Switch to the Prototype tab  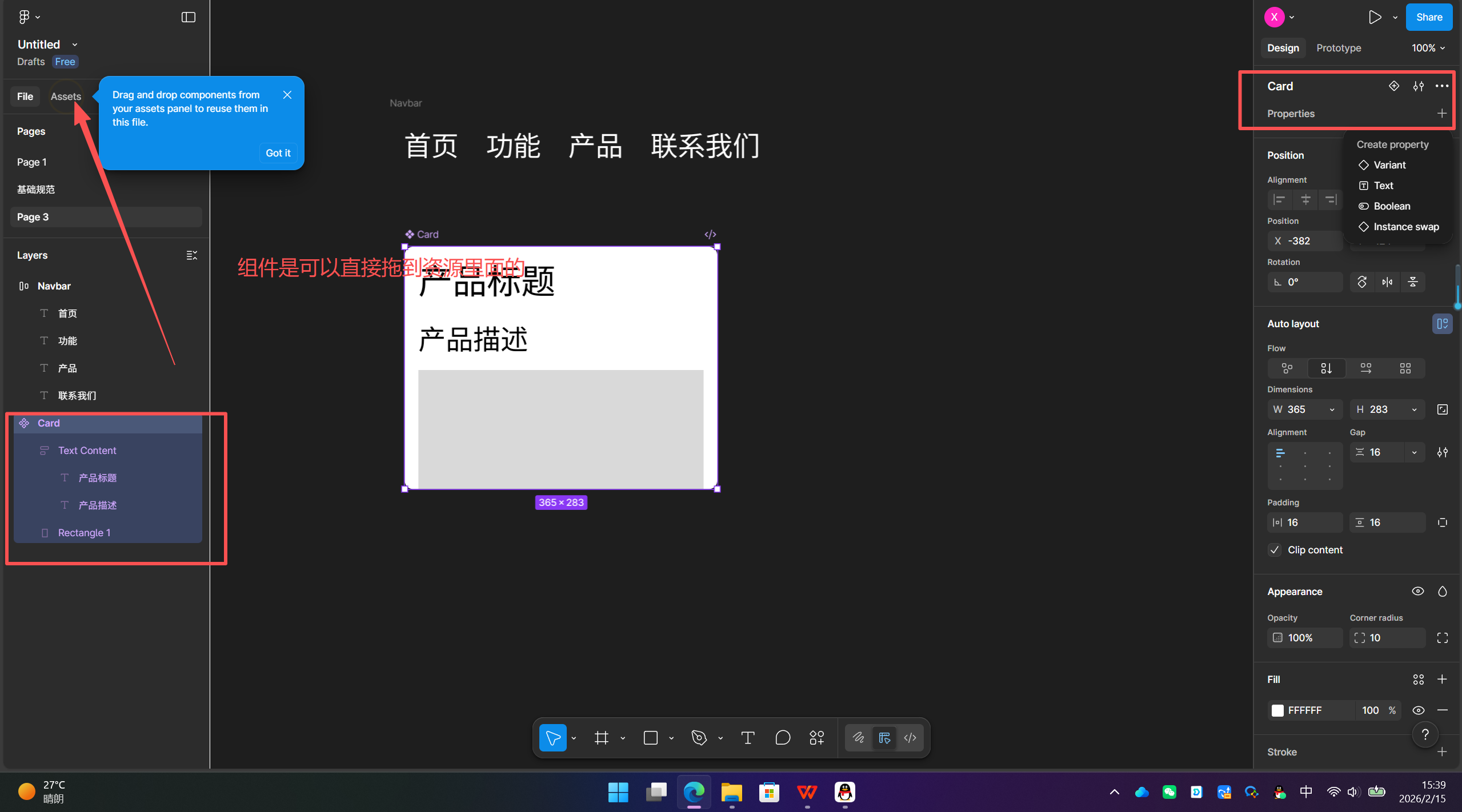(x=1338, y=47)
